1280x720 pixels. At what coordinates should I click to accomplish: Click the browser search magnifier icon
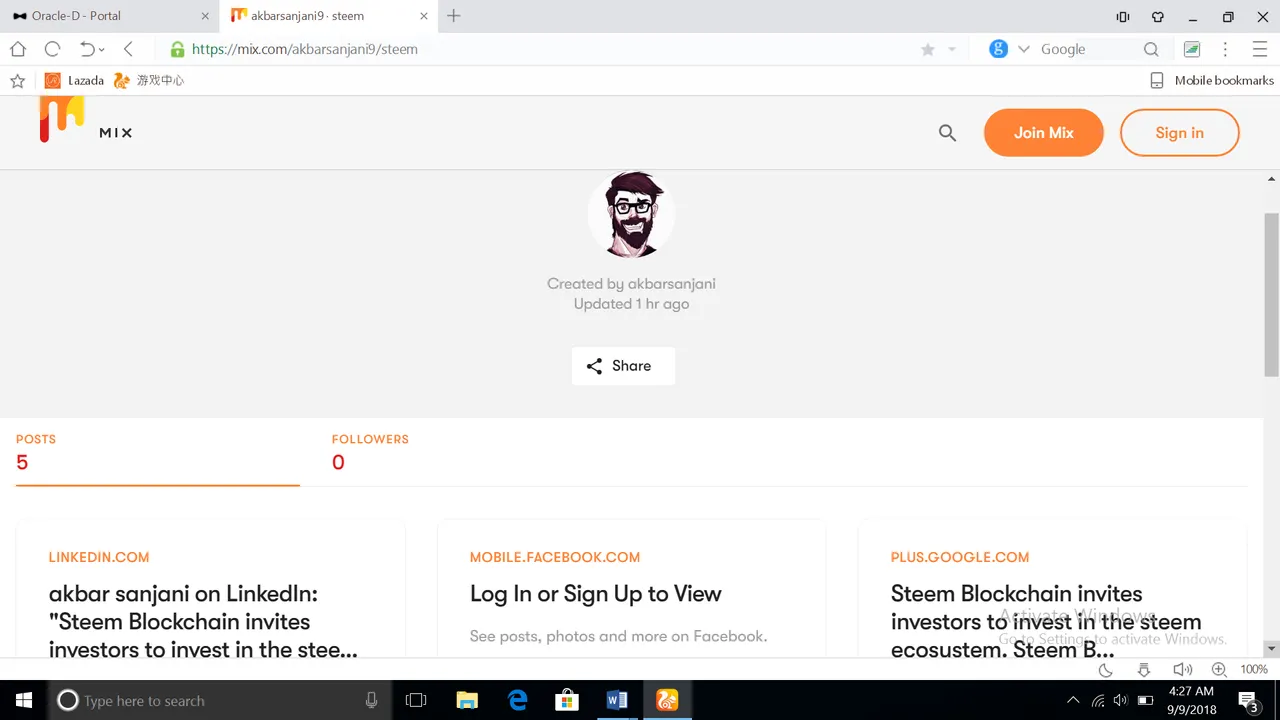point(1151,49)
